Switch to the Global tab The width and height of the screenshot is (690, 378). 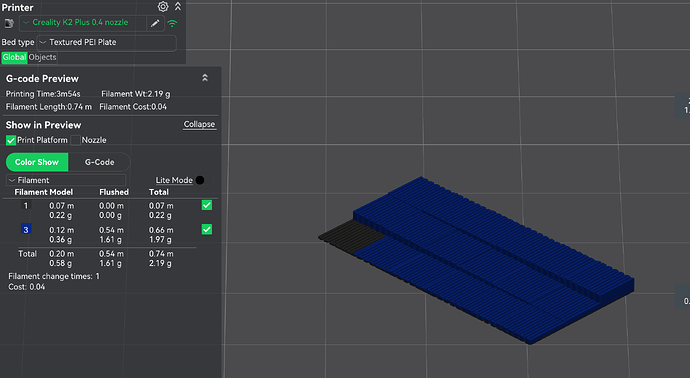14,57
